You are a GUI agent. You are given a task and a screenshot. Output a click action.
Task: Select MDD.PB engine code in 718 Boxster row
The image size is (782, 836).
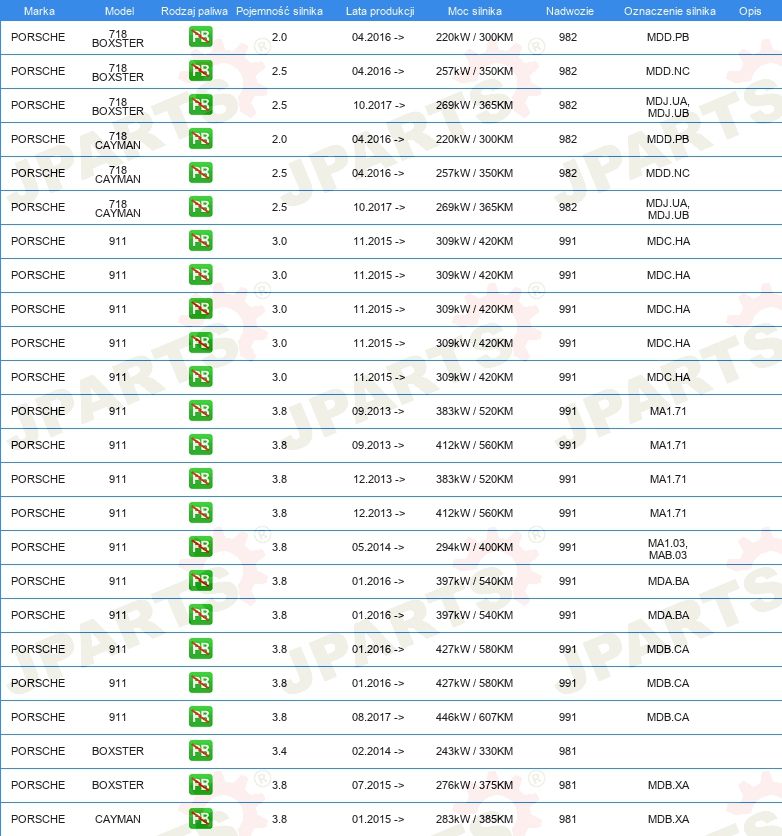668,37
